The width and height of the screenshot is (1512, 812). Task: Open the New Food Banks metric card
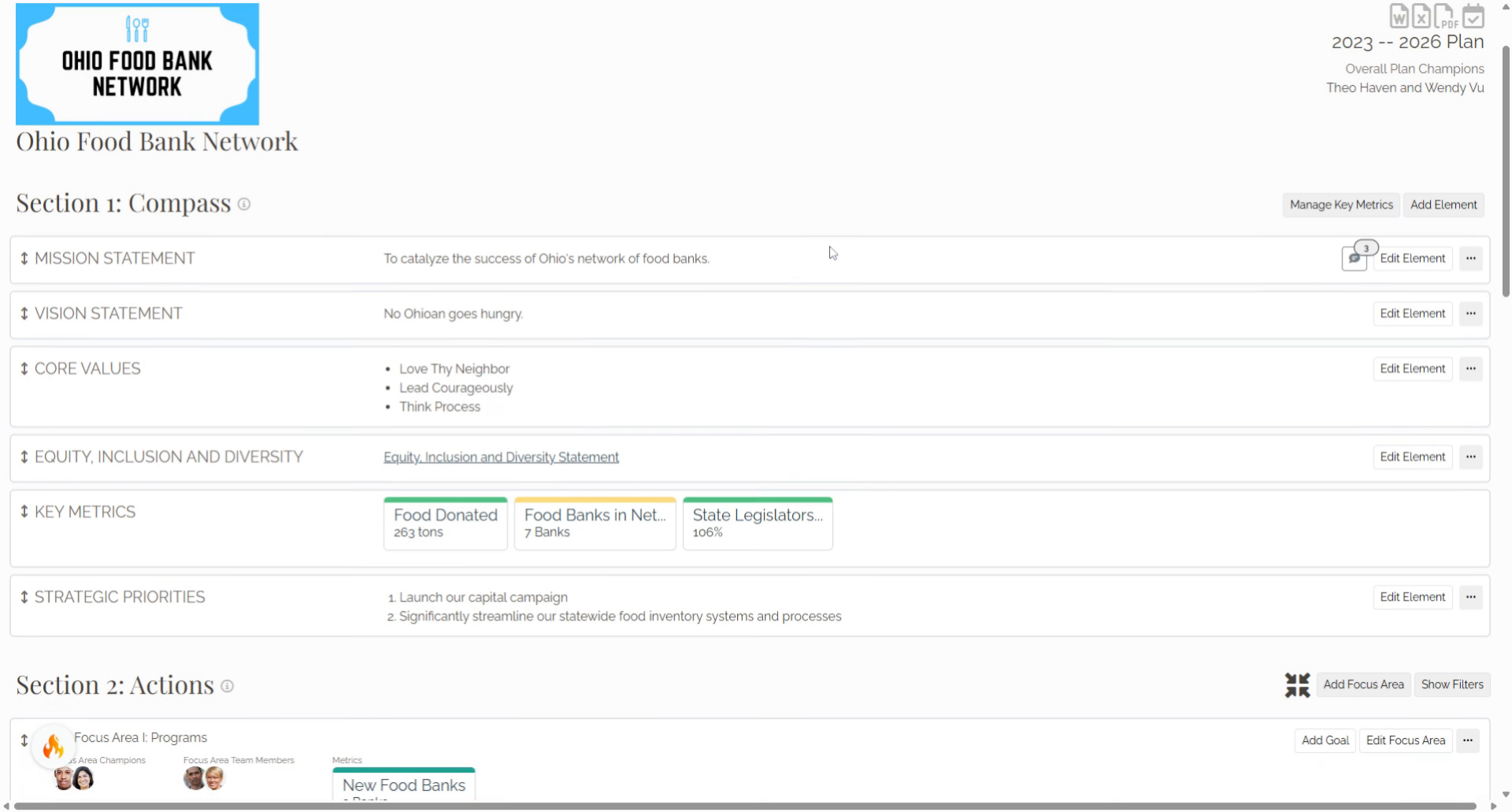(x=404, y=784)
